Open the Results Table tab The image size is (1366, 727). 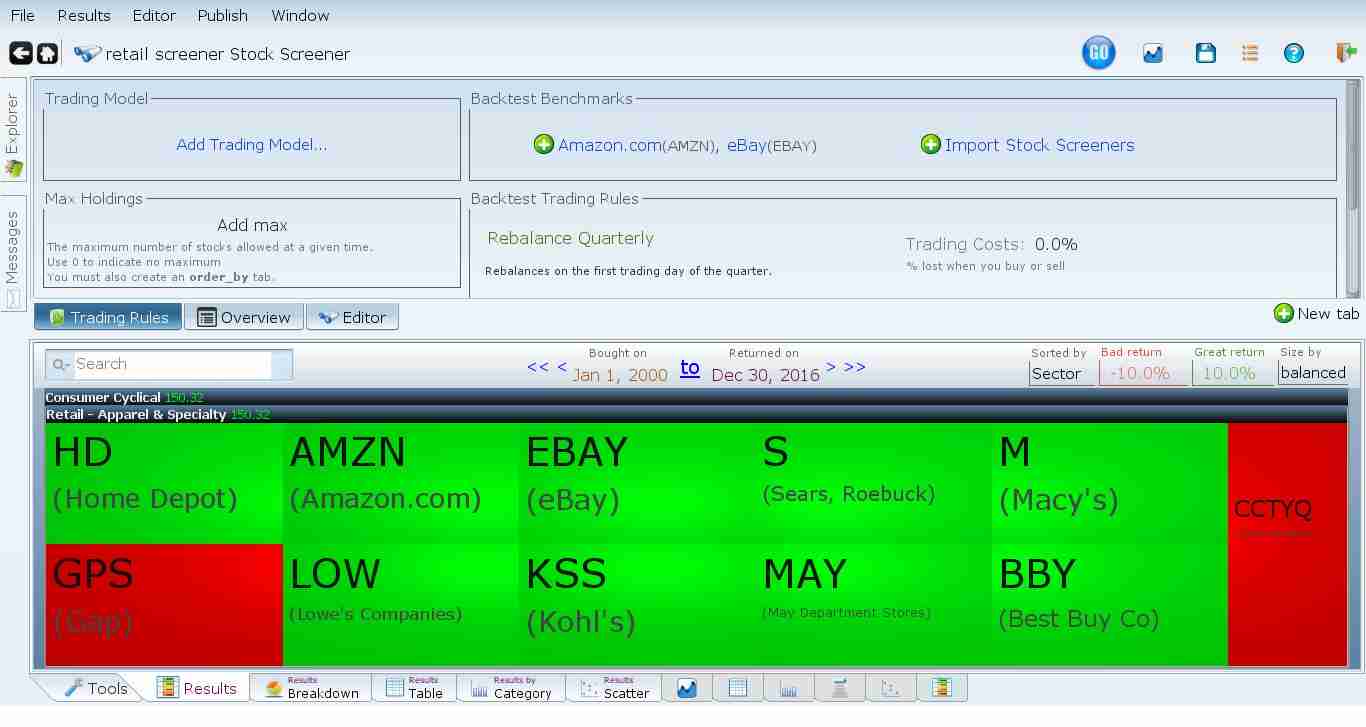coord(414,688)
